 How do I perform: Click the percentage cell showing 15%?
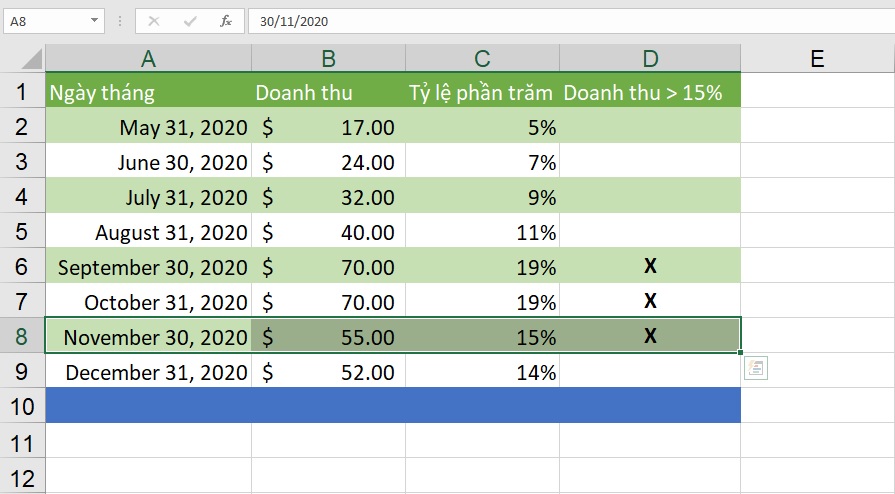pos(482,336)
